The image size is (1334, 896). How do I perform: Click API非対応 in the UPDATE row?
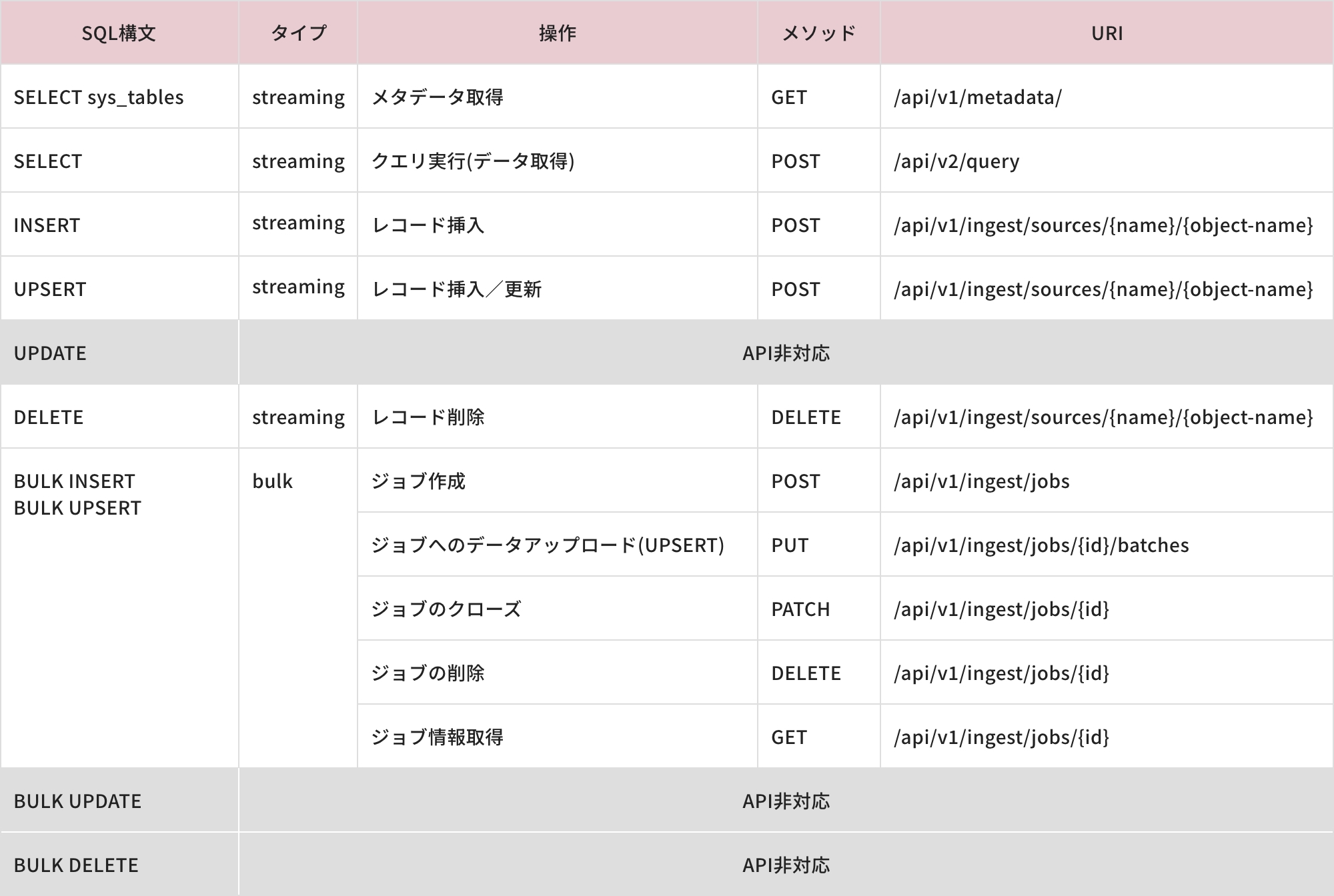click(x=786, y=353)
